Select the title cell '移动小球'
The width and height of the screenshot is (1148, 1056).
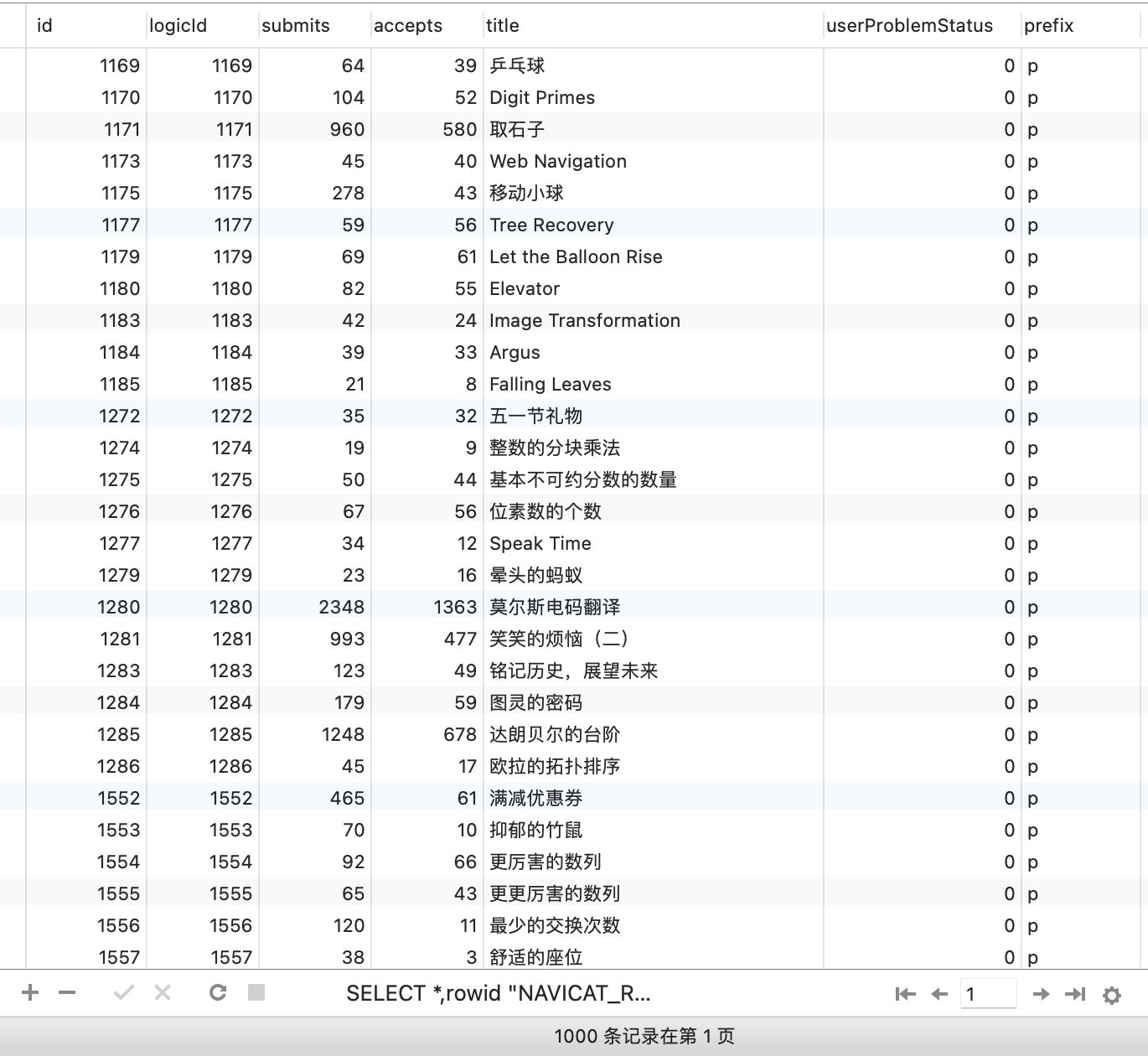point(654,194)
